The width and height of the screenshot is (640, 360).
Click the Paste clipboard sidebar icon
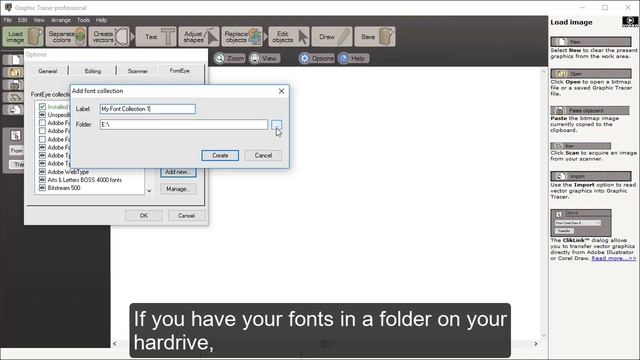pos(13,85)
